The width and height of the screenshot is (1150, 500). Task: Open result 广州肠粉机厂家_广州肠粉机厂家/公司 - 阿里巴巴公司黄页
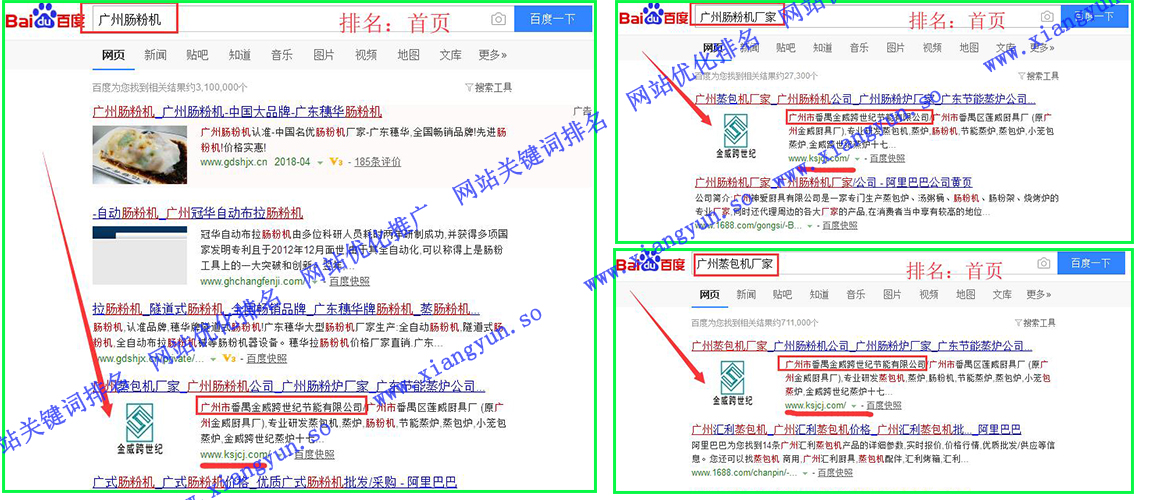[x=833, y=183]
